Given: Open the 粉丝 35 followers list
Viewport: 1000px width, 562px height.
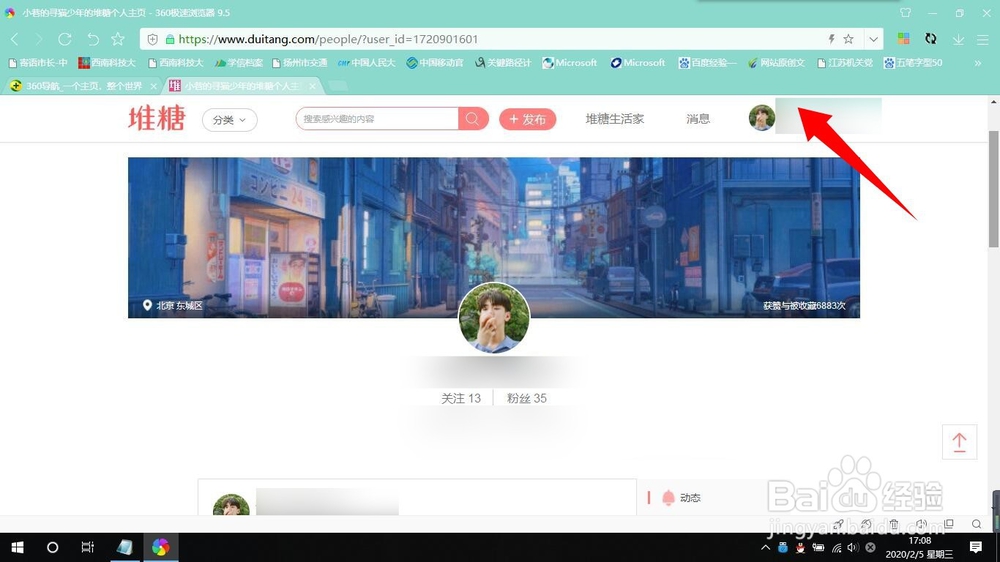Looking at the screenshot, I should point(527,398).
